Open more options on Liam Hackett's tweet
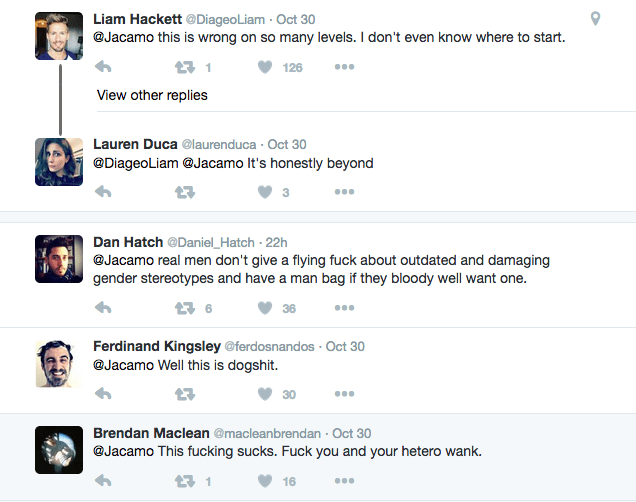 (344, 68)
